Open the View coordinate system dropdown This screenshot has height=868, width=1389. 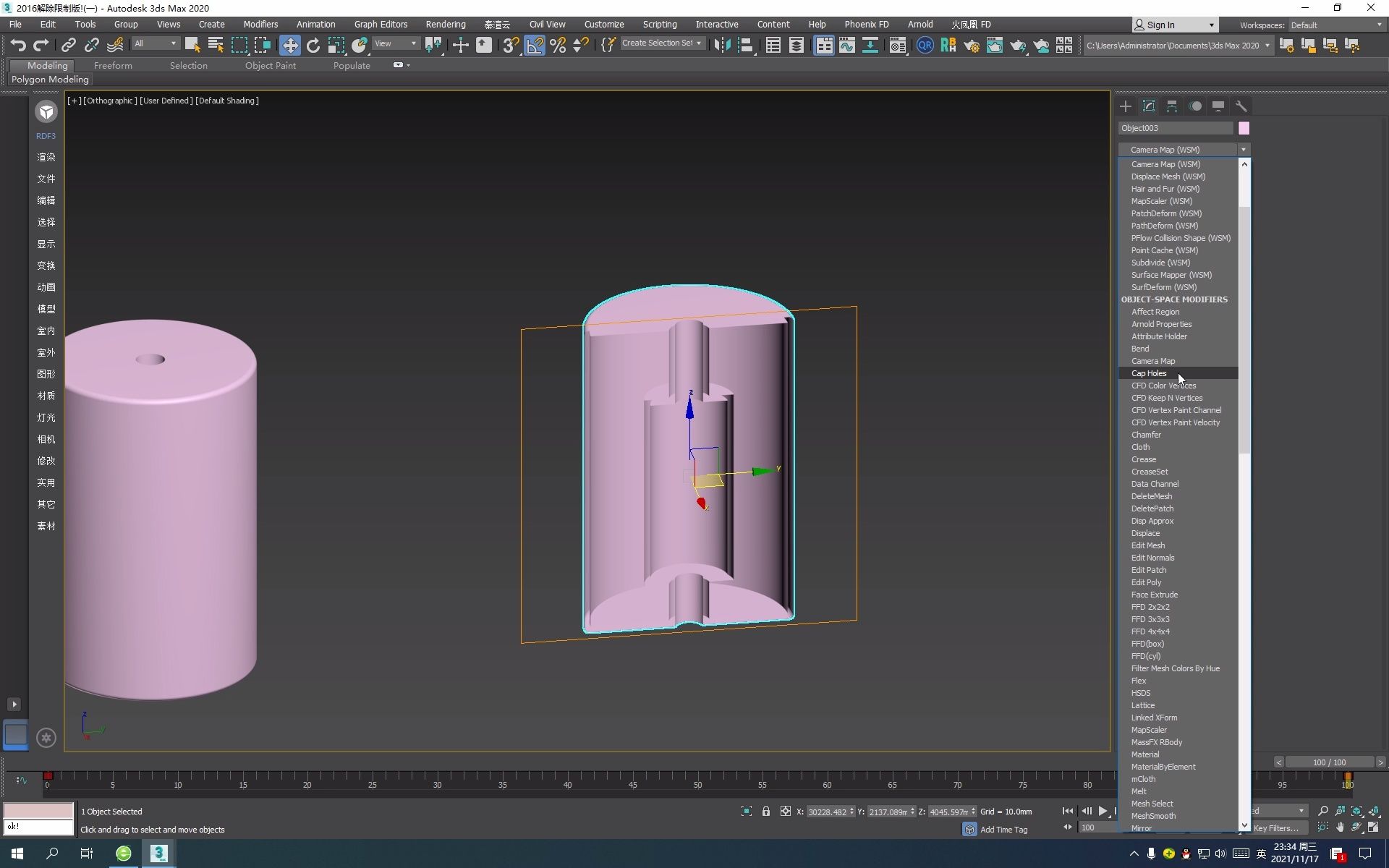pos(396,44)
